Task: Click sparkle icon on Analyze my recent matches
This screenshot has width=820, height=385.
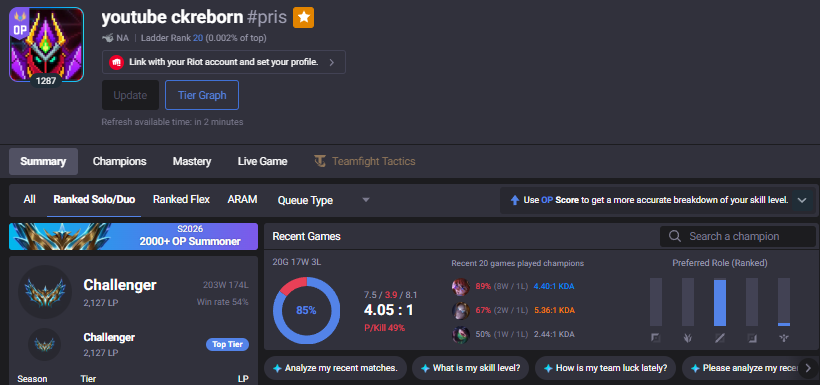Action: tap(277, 368)
